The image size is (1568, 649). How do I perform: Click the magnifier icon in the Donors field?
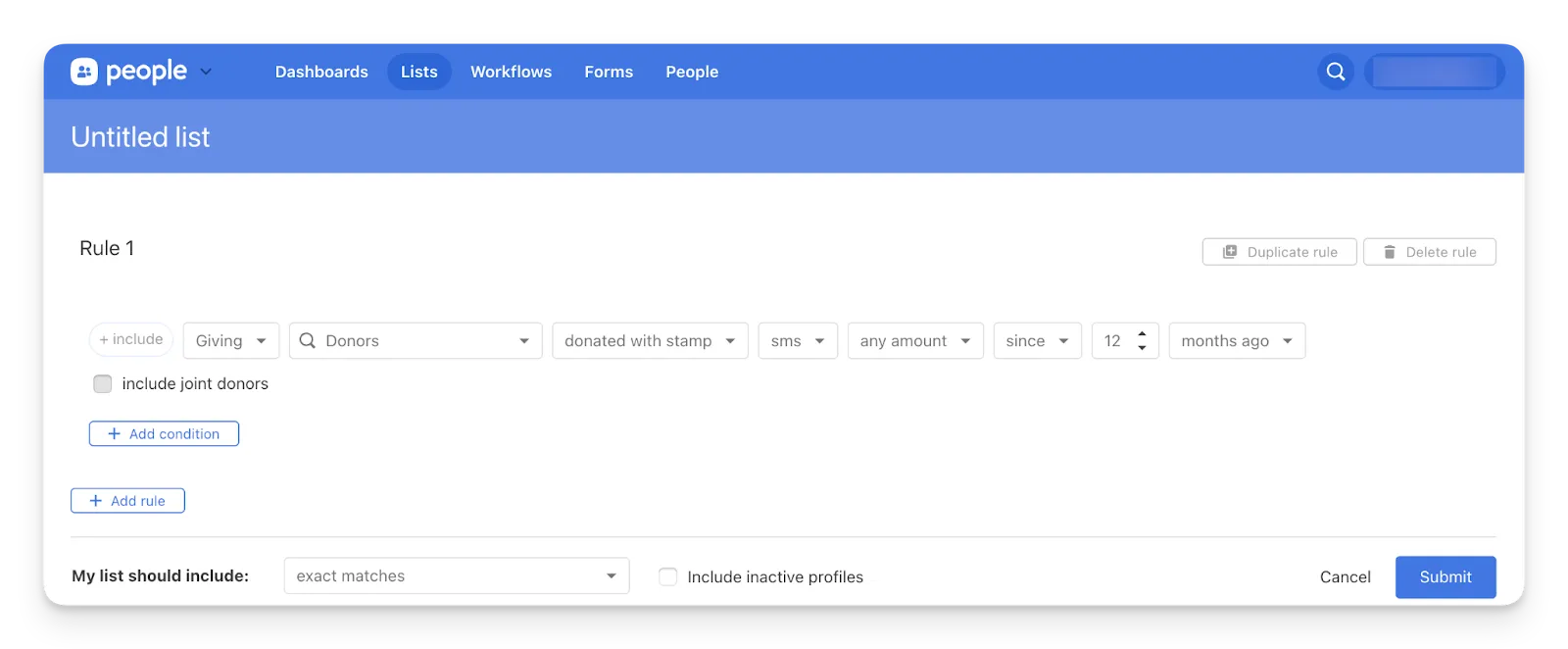pyautogui.click(x=308, y=341)
